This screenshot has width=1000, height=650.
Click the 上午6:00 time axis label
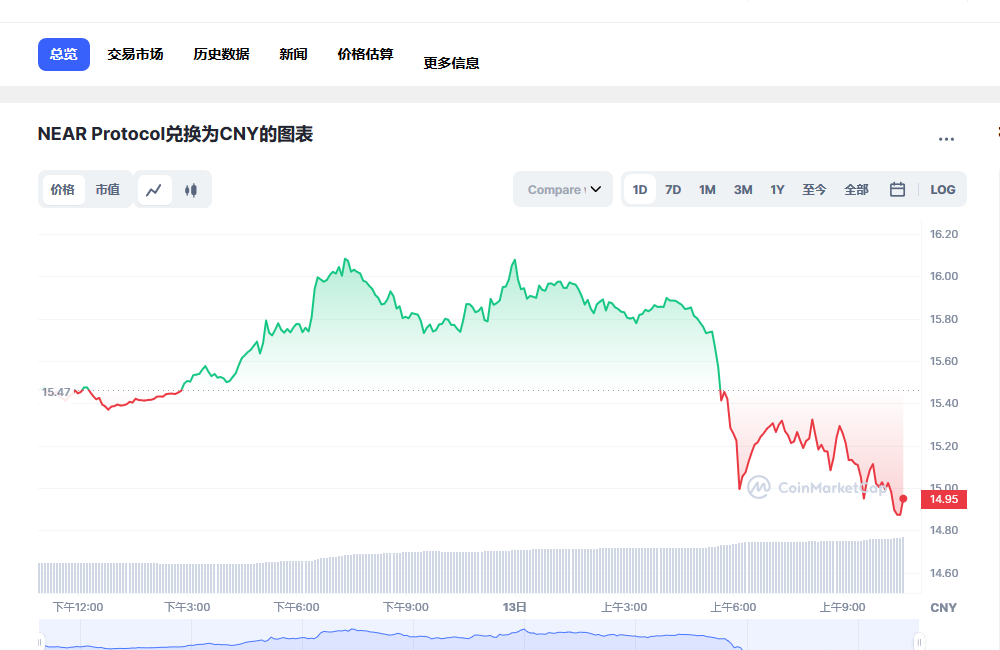(733, 607)
